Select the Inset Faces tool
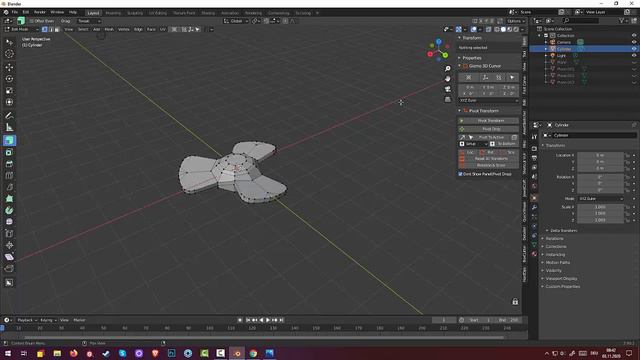The width and height of the screenshot is (640, 360). tap(9, 152)
